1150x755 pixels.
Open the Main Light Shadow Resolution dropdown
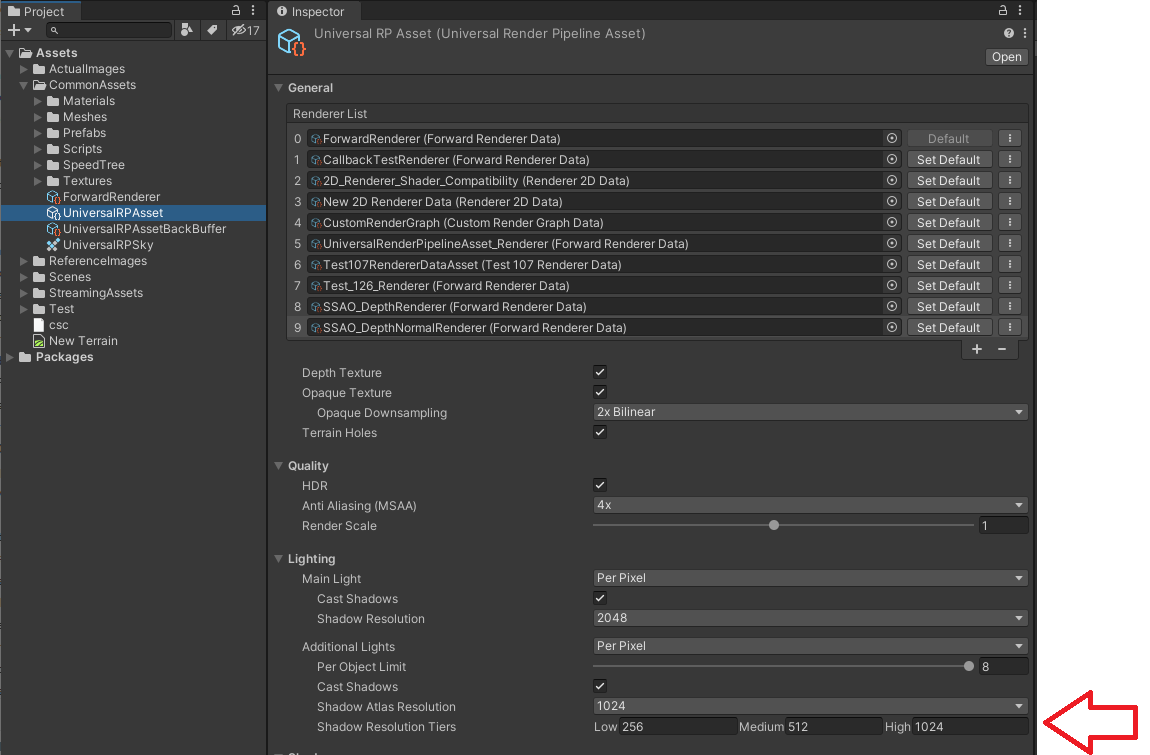coord(810,618)
